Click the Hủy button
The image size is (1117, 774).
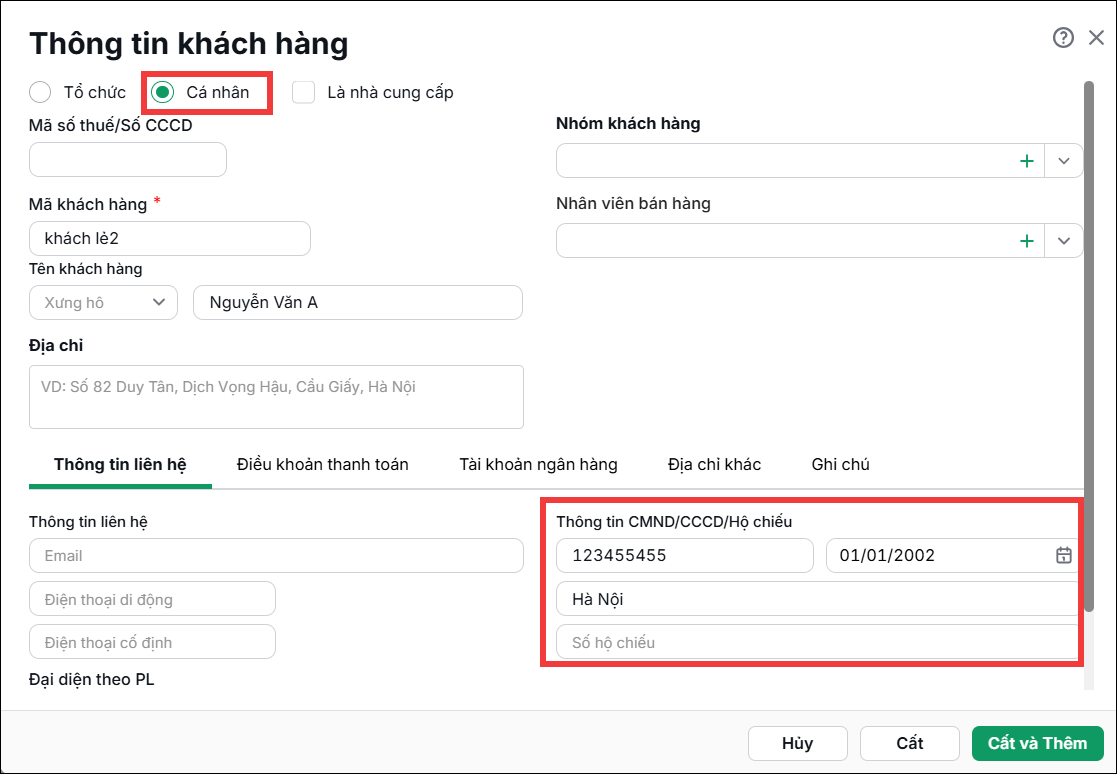point(798,743)
